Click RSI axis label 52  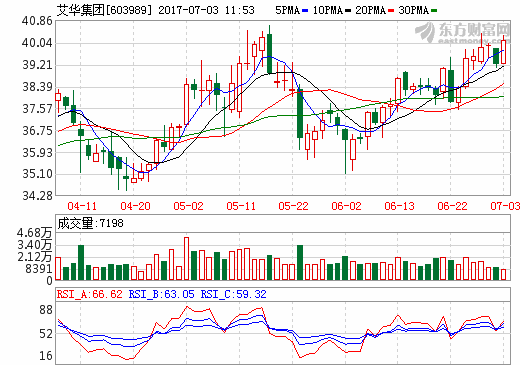(46, 334)
